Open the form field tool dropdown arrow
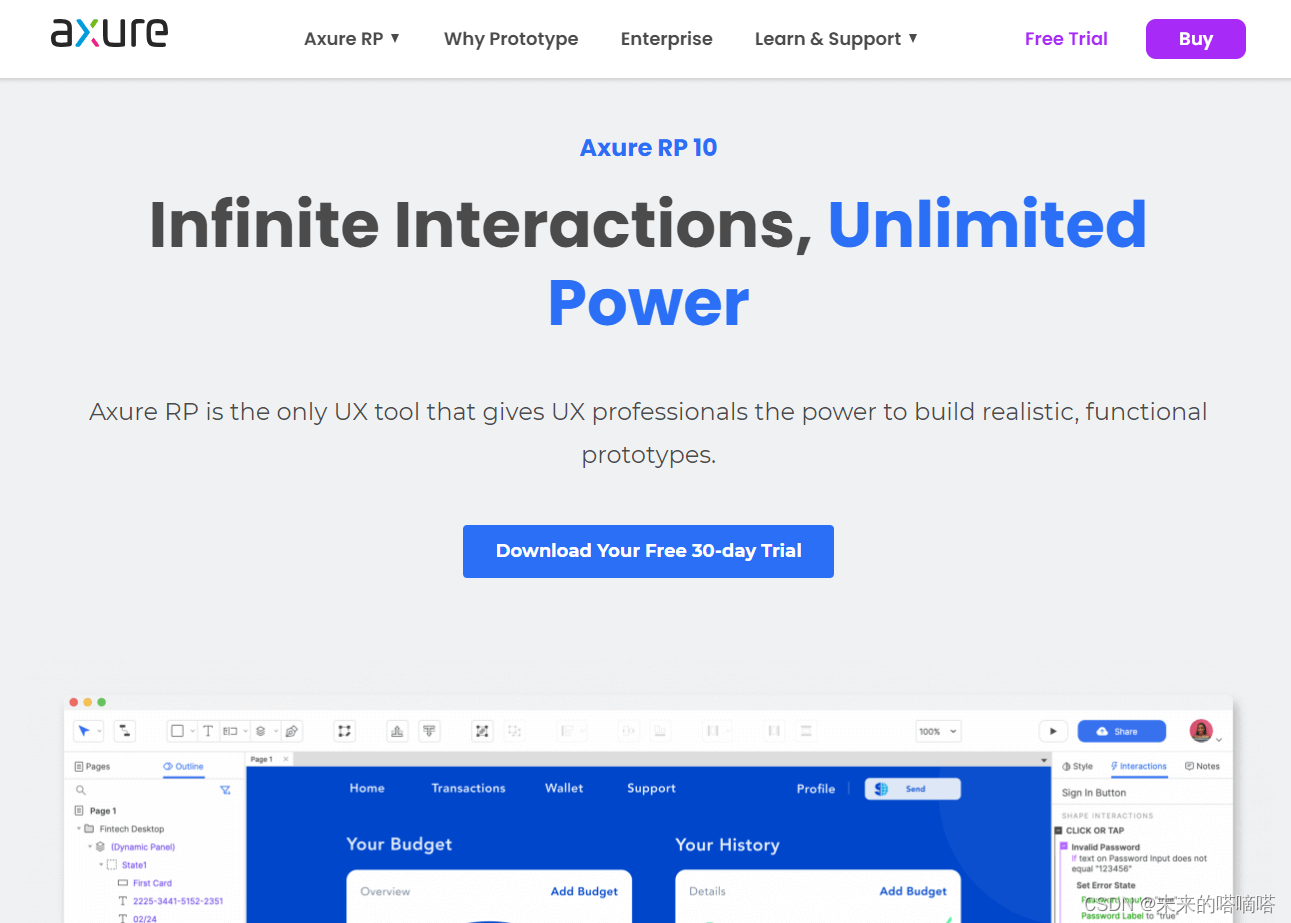 [x=245, y=731]
